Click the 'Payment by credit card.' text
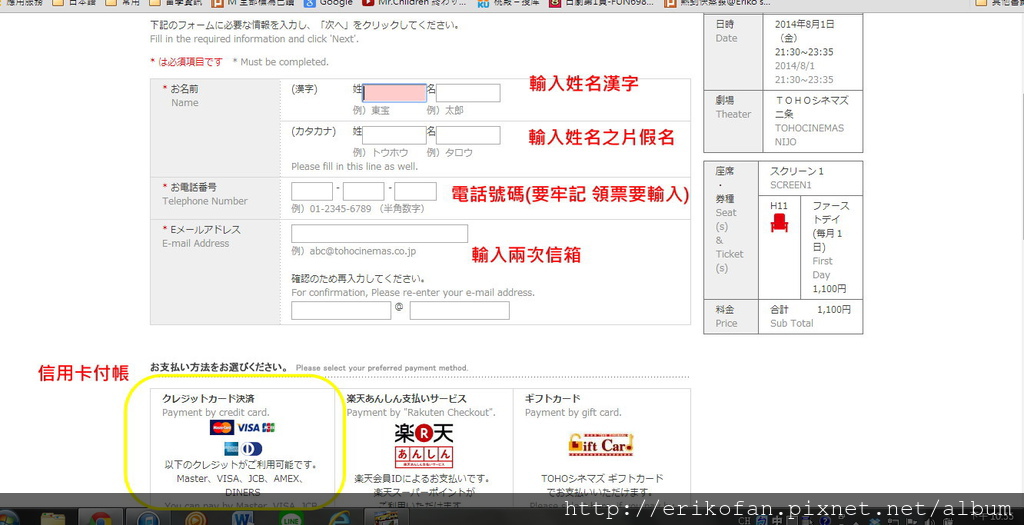 pos(216,413)
